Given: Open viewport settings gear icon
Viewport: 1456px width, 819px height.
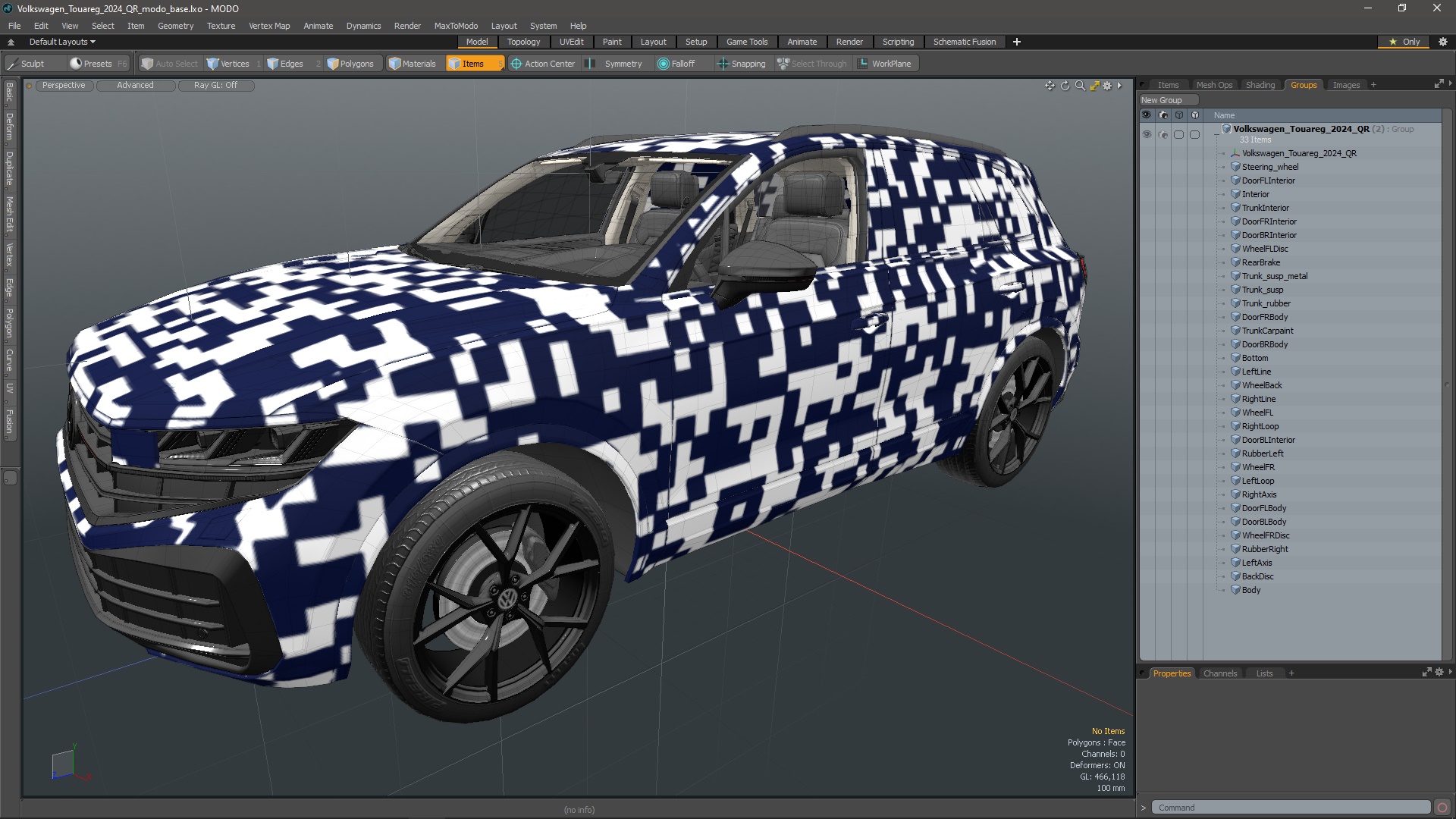Looking at the screenshot, I should pyautogui.click(x=1107, y=86).
